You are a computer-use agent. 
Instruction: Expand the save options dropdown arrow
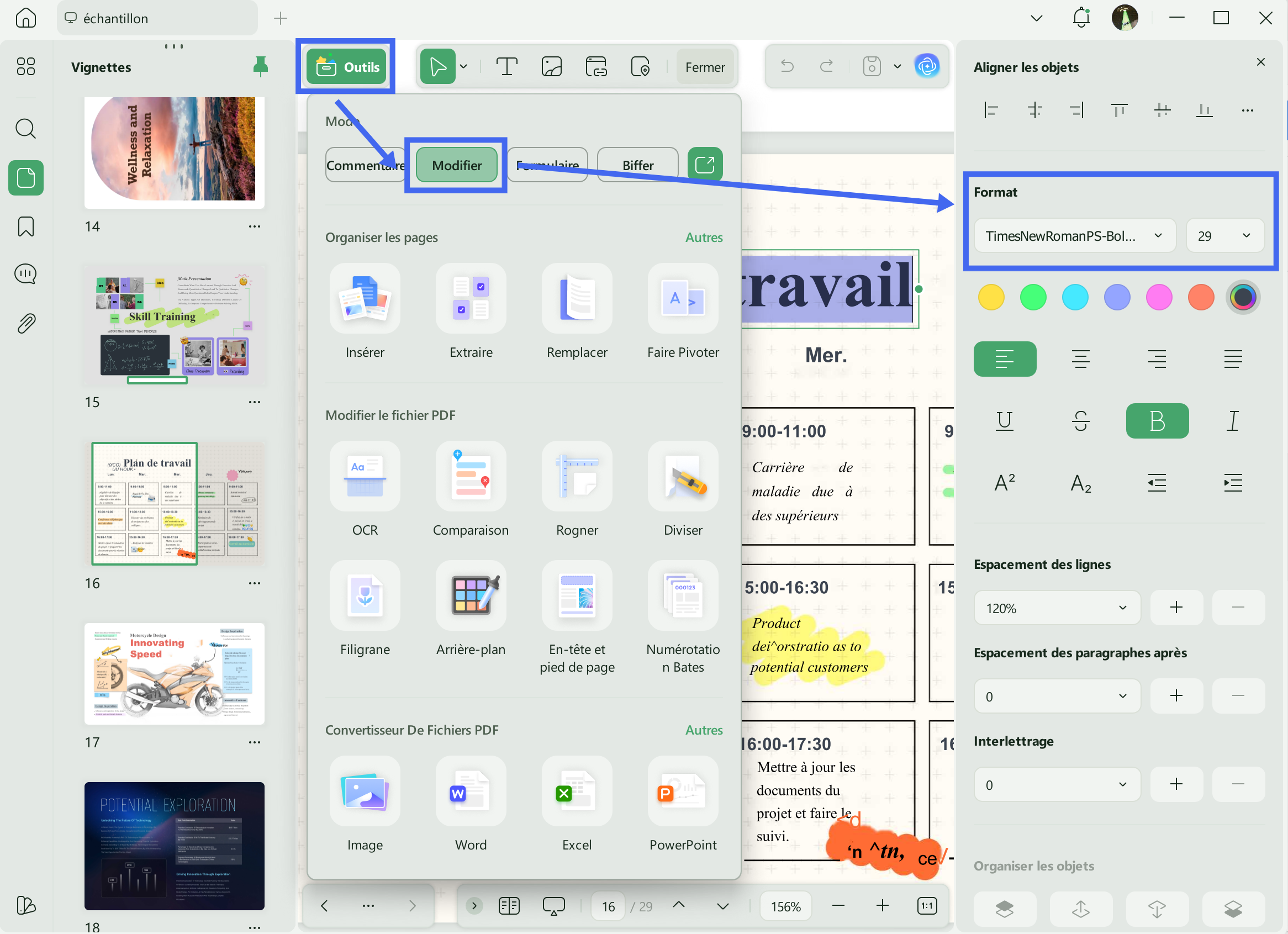pos(898,66)
